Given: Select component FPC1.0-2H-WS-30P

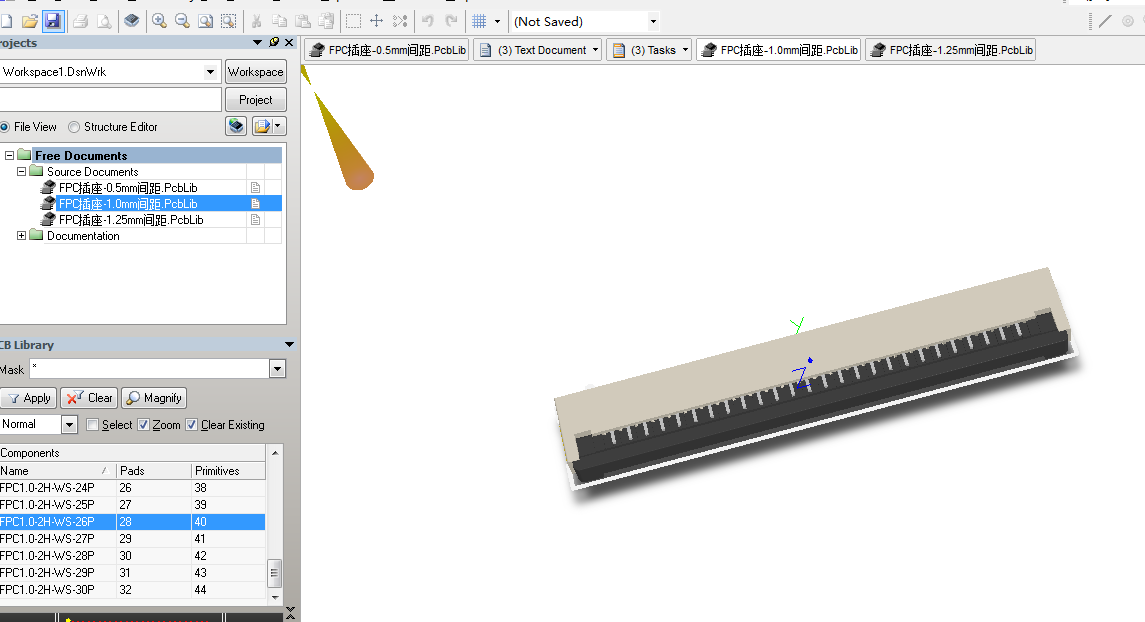Looking at the screenshot, I should point(47,590).
